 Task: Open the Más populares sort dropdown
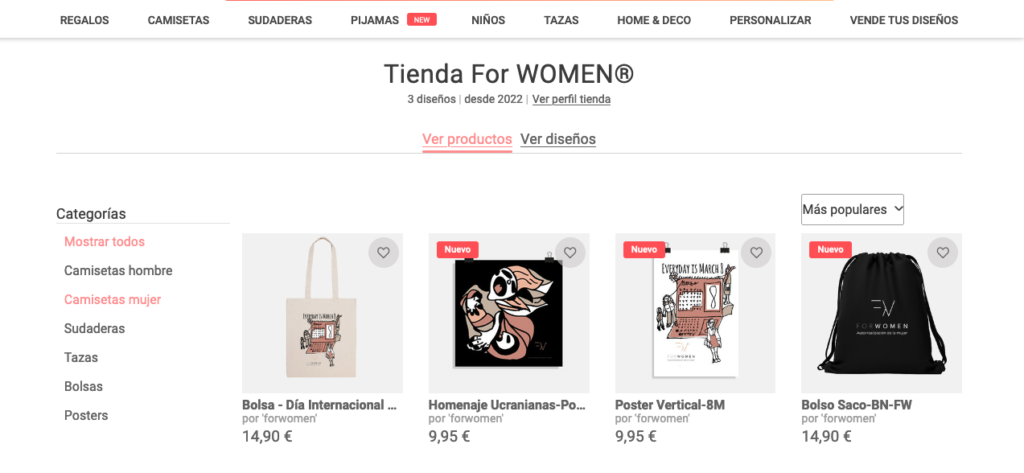pyautogui.click(x=852, y=210)
